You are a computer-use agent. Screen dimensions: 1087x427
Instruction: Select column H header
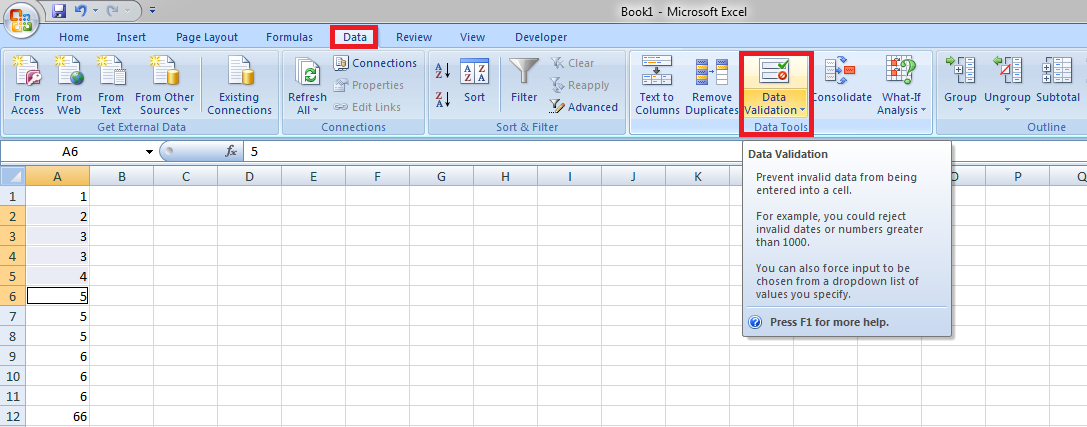(505, 177)
